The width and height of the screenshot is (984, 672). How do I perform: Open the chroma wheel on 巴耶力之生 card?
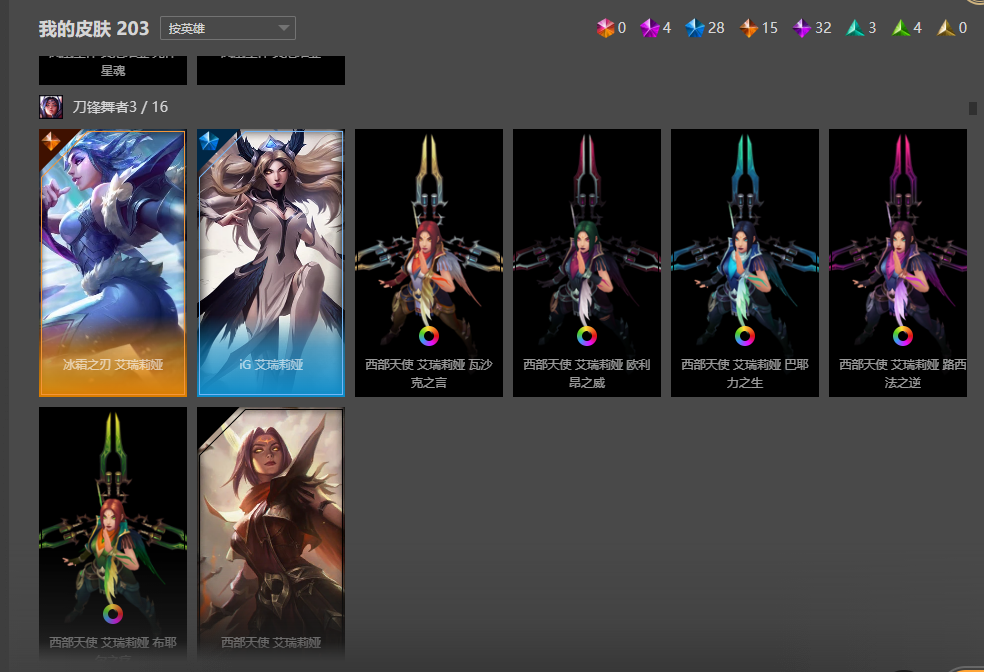pyautogui.click(x=745, y=336)
